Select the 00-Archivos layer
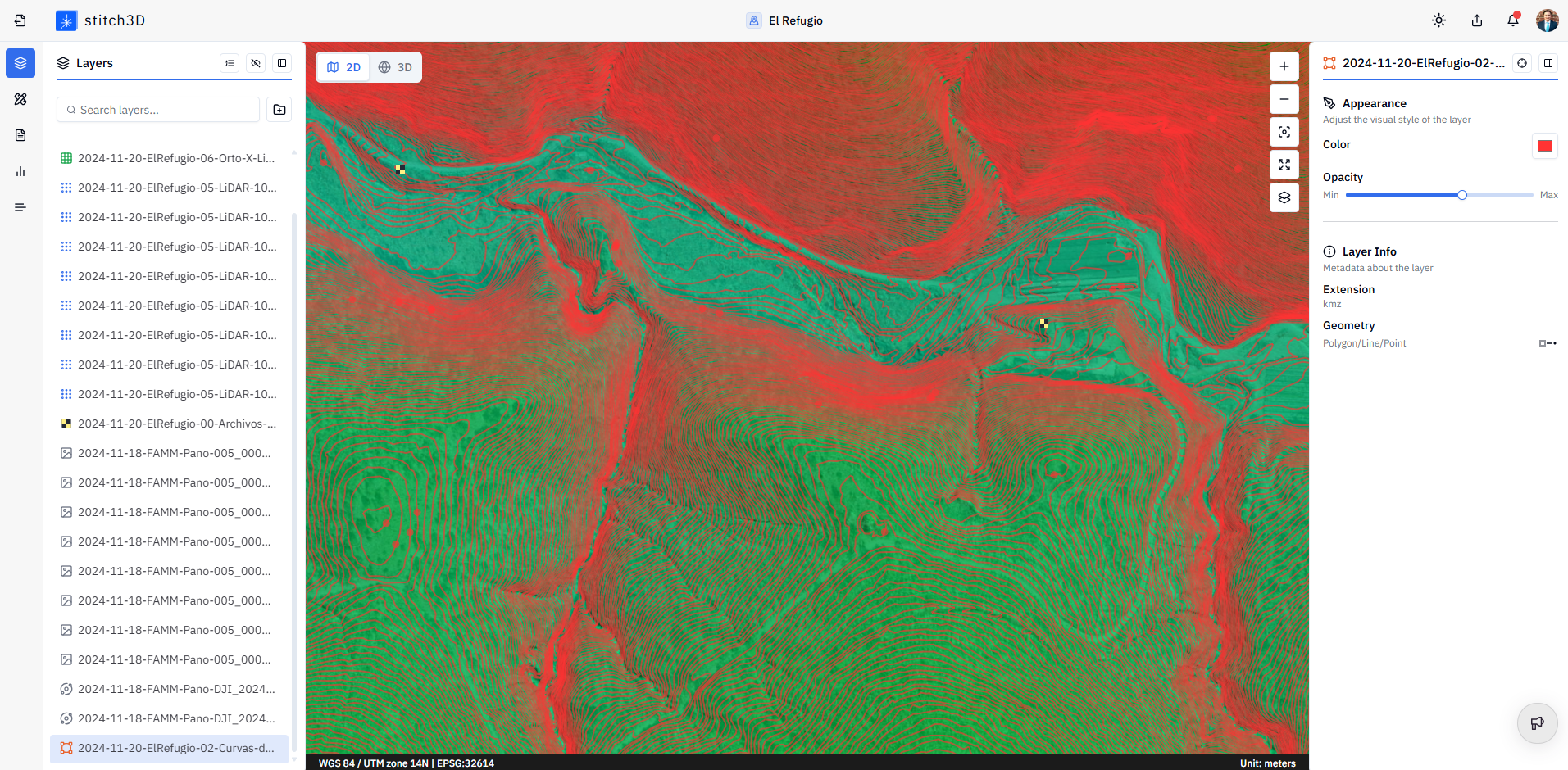 coord(169,423)
